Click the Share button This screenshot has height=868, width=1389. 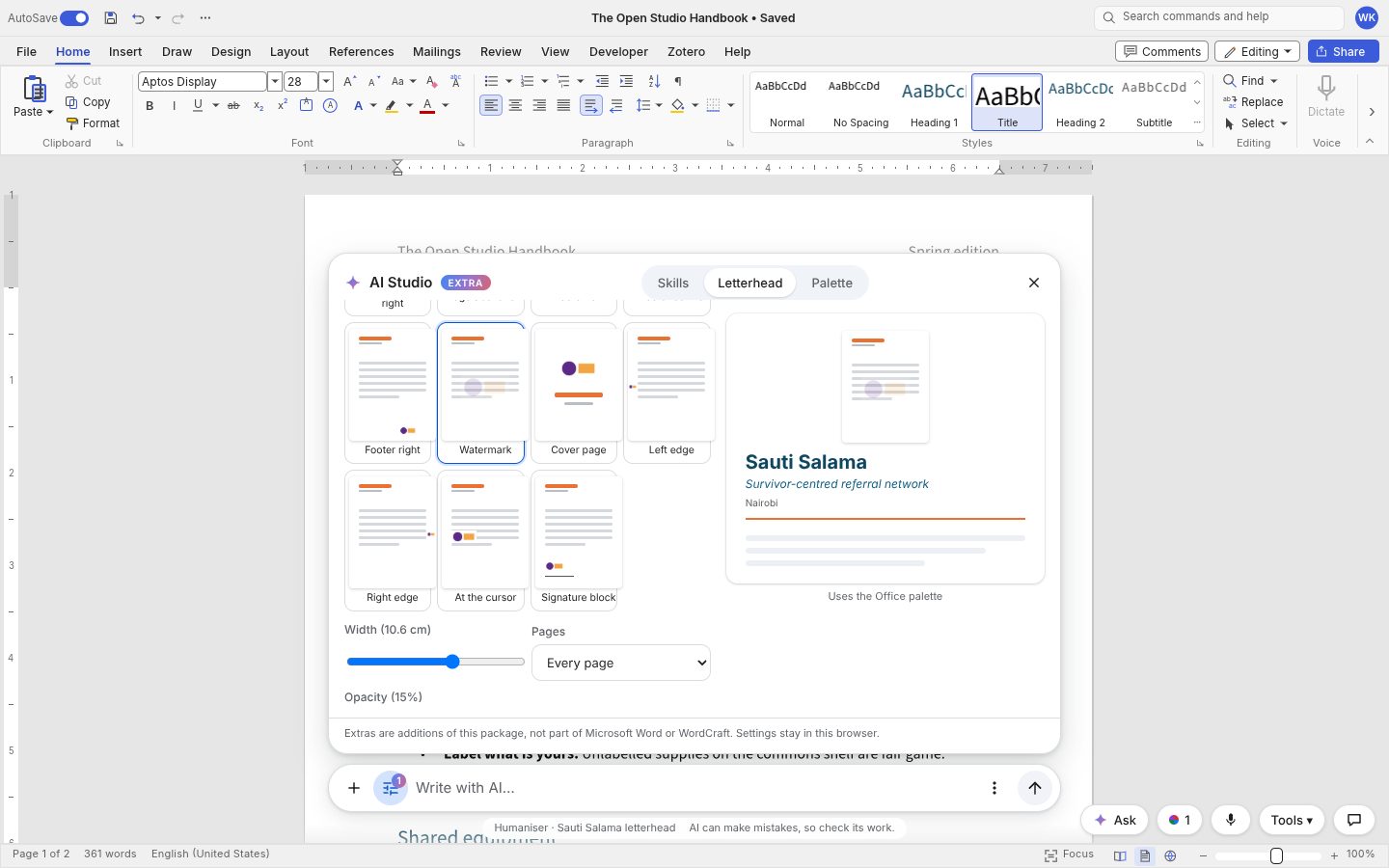pos(1343,51)
